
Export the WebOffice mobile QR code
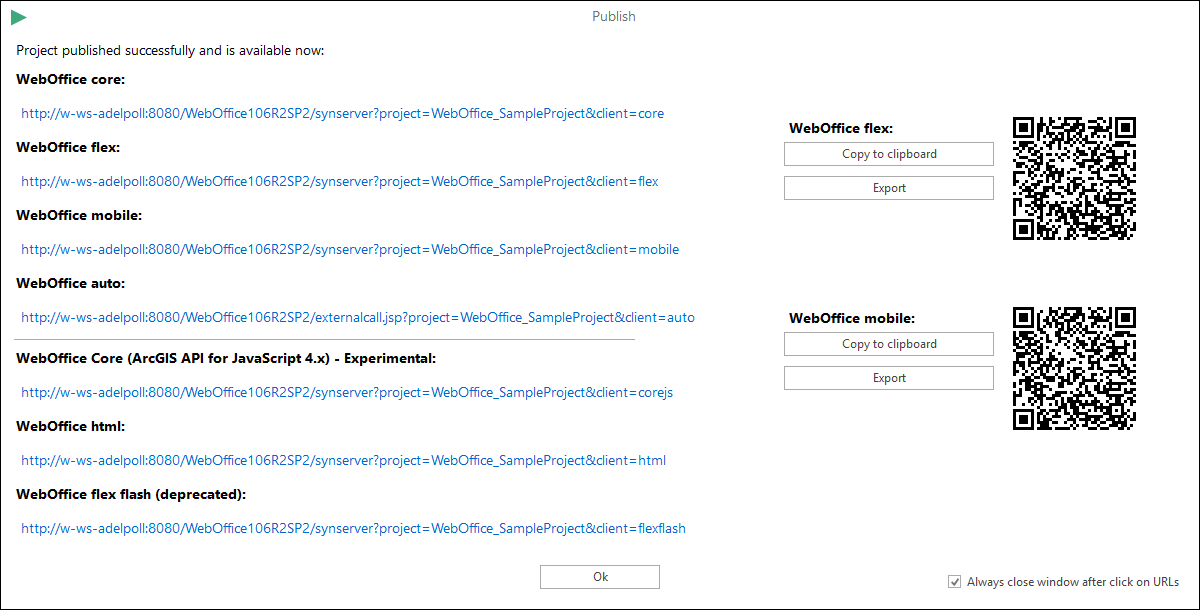(888, 377)
